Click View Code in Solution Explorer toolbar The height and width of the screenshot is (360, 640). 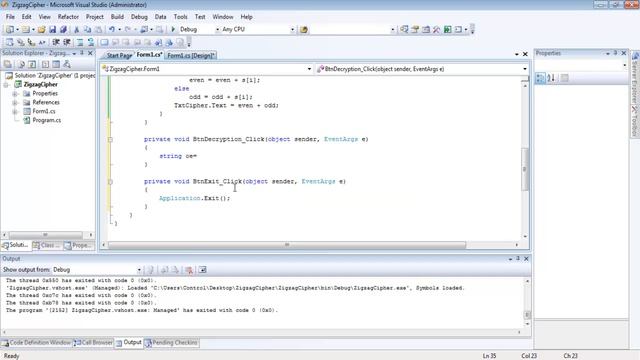tap(45, 64)
